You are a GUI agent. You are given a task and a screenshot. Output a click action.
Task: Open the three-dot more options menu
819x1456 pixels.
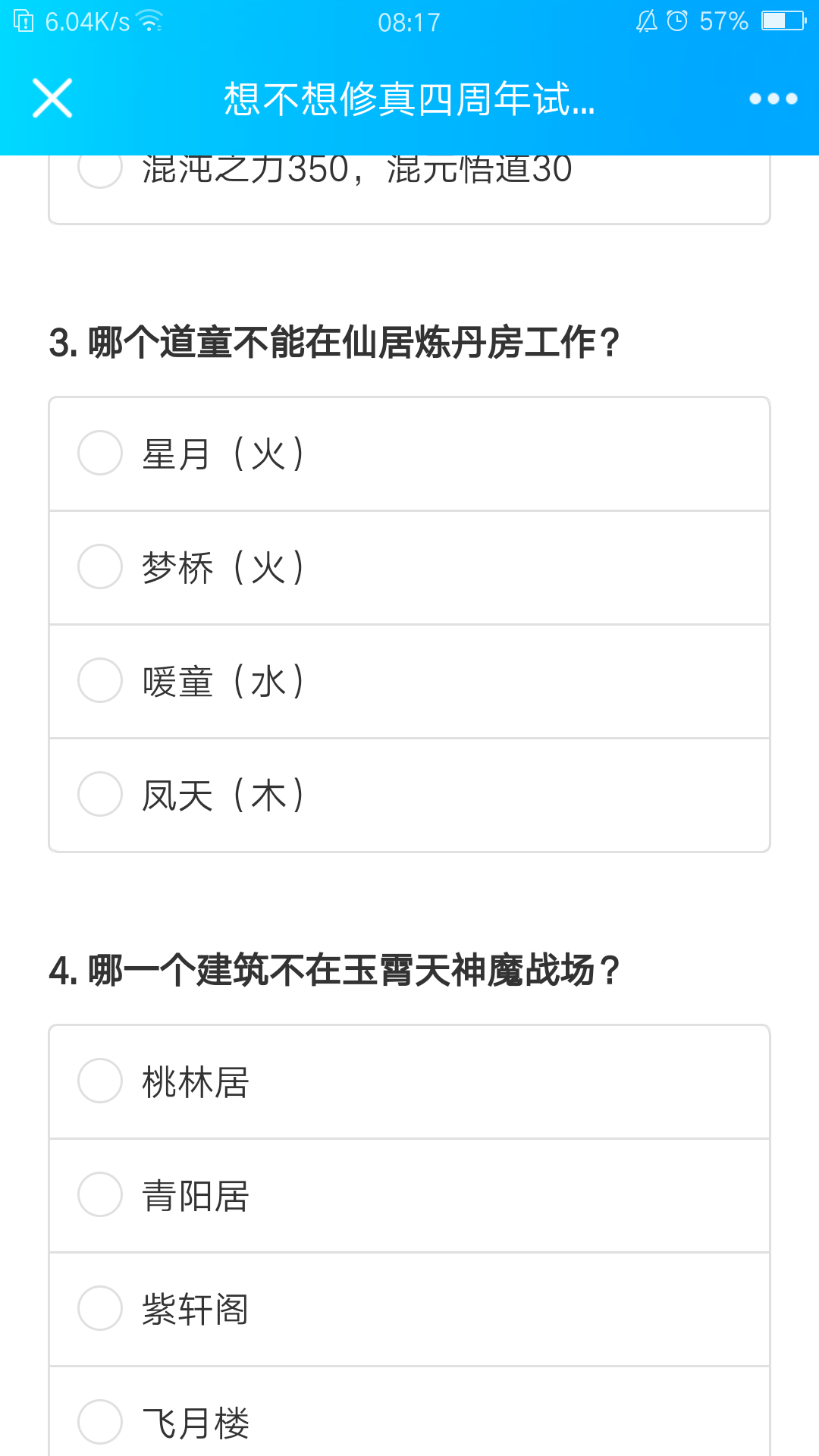tap(773, 99)
